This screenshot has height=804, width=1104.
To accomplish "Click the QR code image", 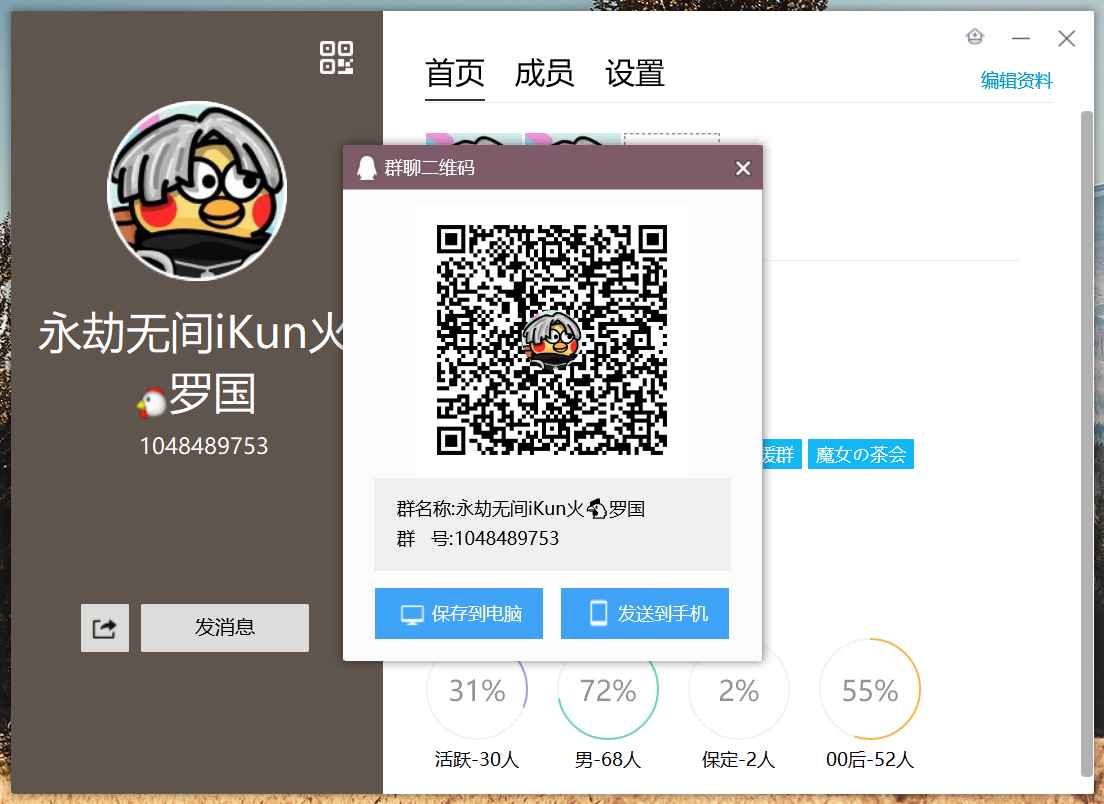I will (x=552, y=340).
